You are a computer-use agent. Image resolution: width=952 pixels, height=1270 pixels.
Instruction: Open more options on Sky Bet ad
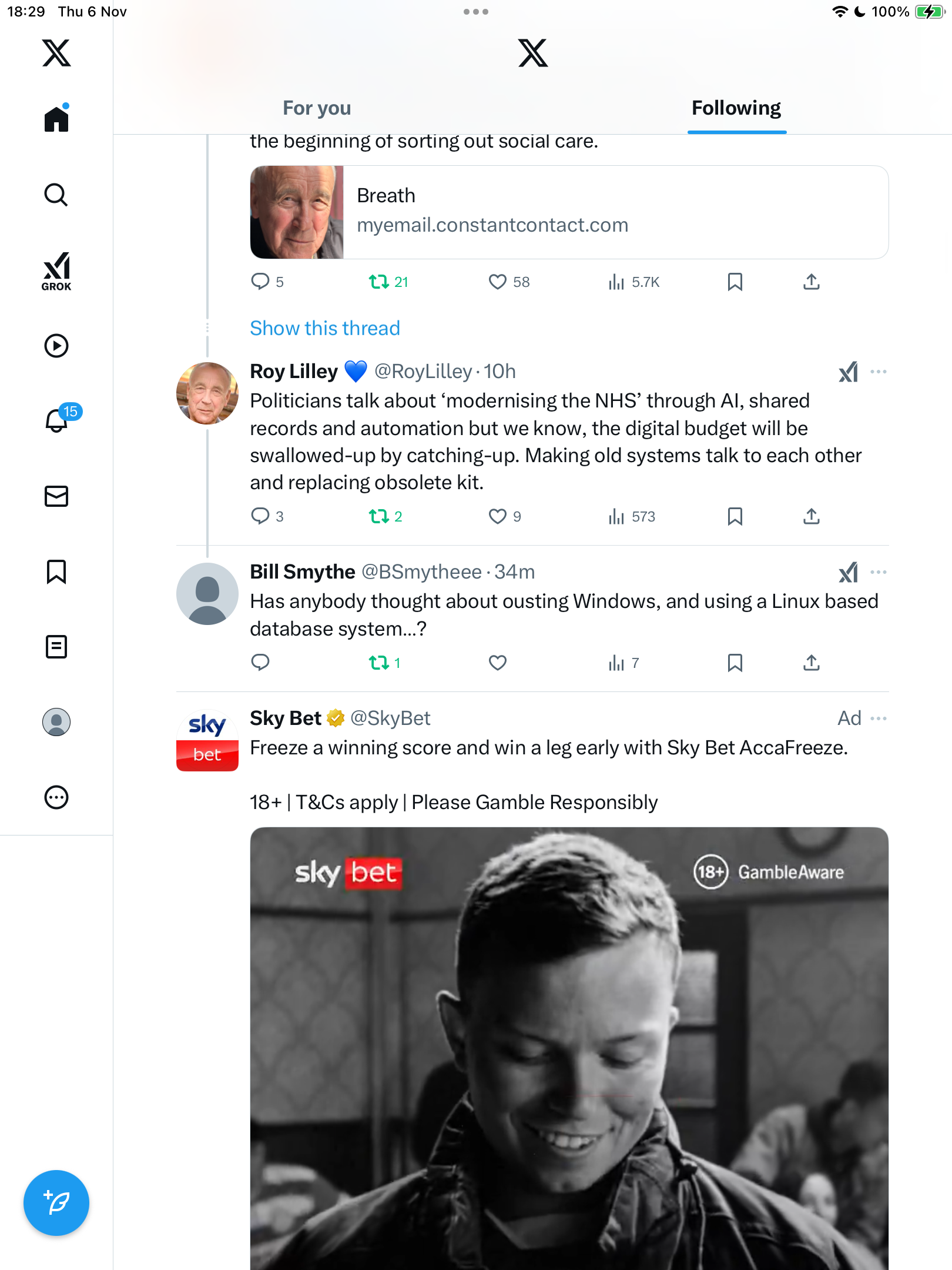(879, 718)
